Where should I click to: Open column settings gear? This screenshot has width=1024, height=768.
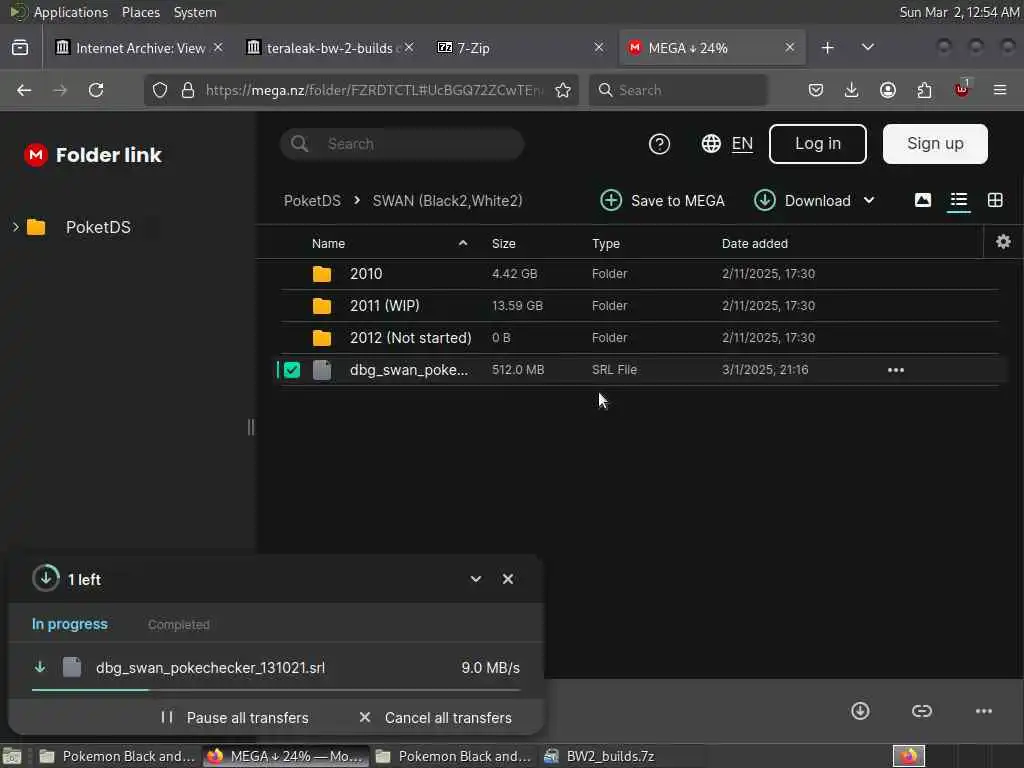click(1003, 242)
